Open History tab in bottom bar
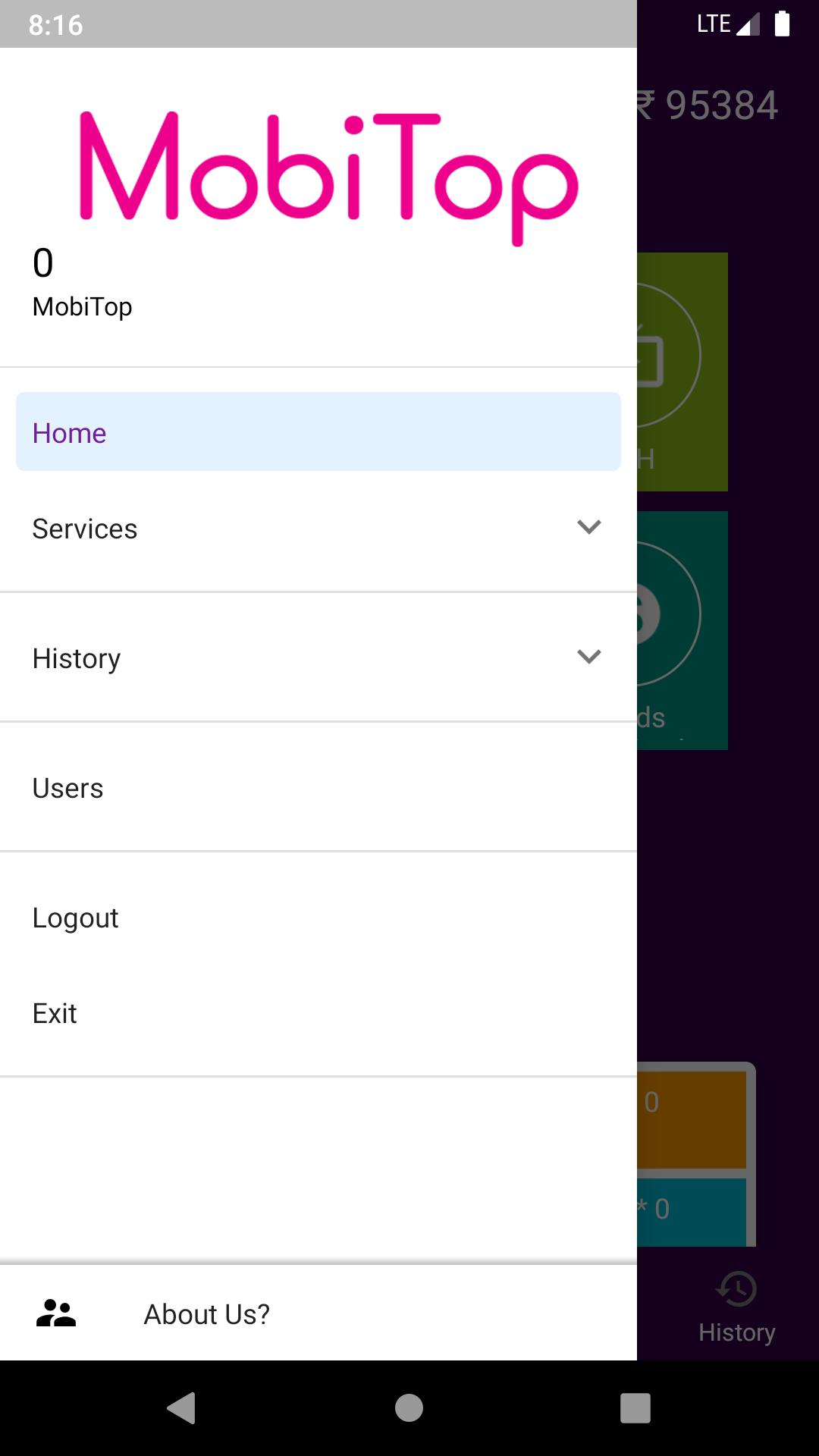 pyautogui.click(x=736, y=1307)
